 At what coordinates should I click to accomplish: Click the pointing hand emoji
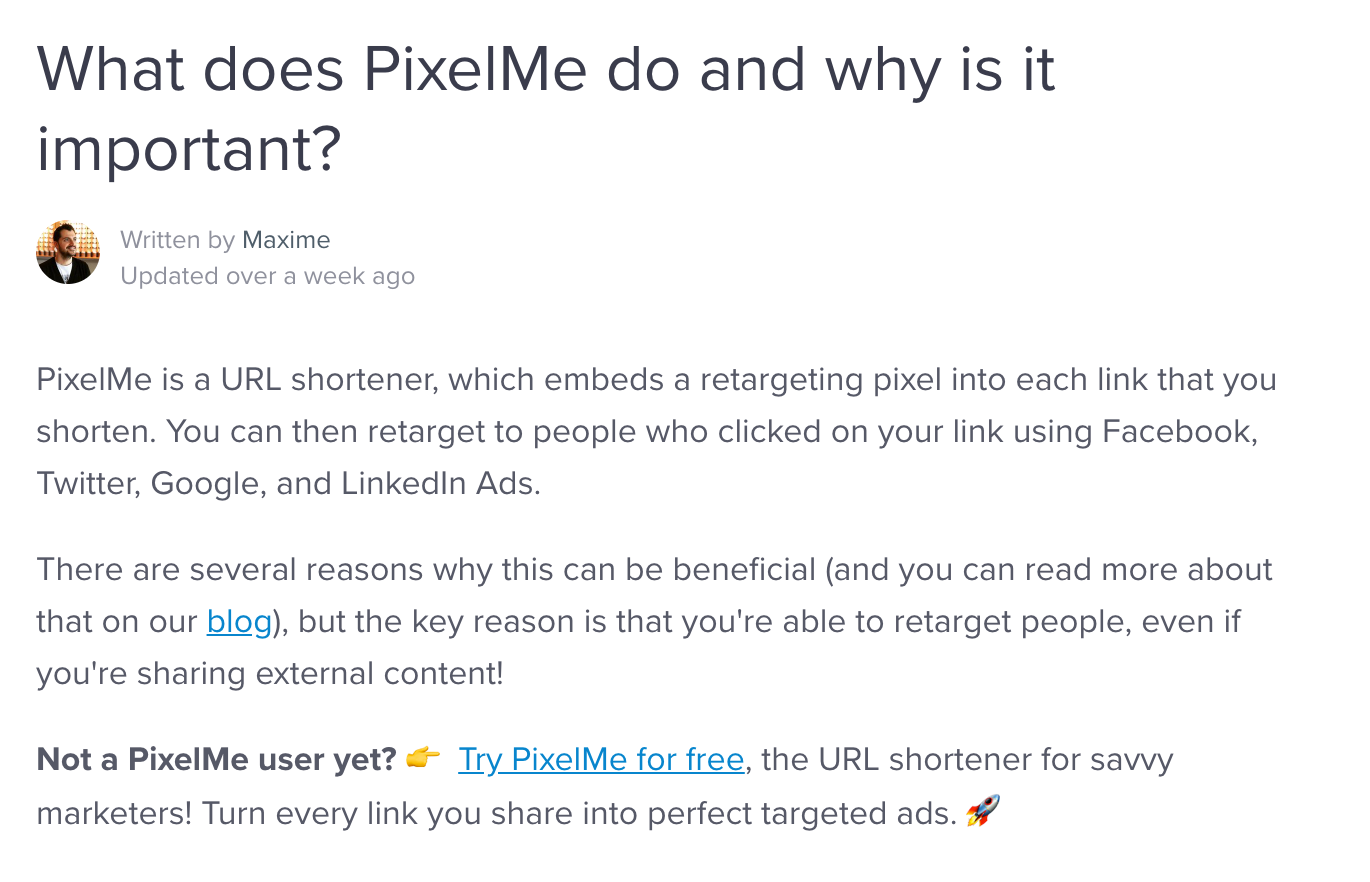(424, 759)
